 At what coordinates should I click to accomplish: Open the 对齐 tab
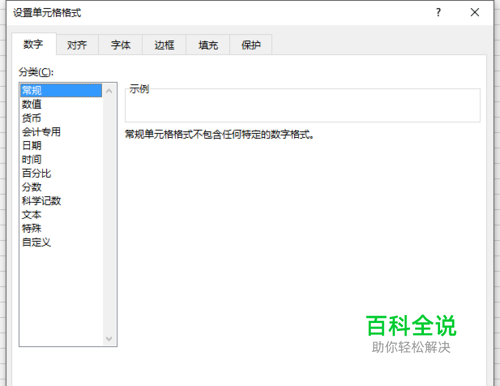point(77,45)
